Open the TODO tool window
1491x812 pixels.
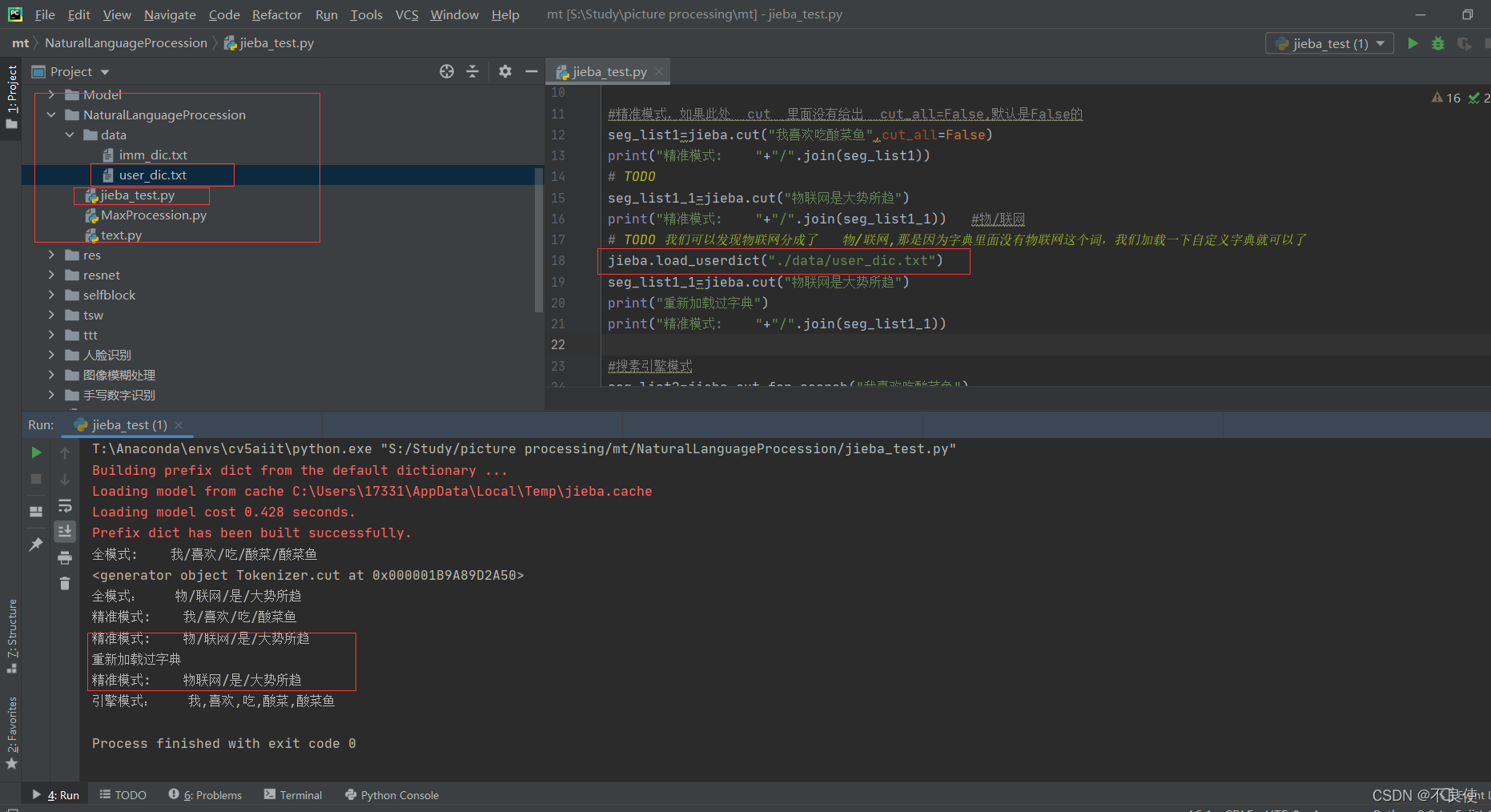pyautogui.click(x=123, y=795)
